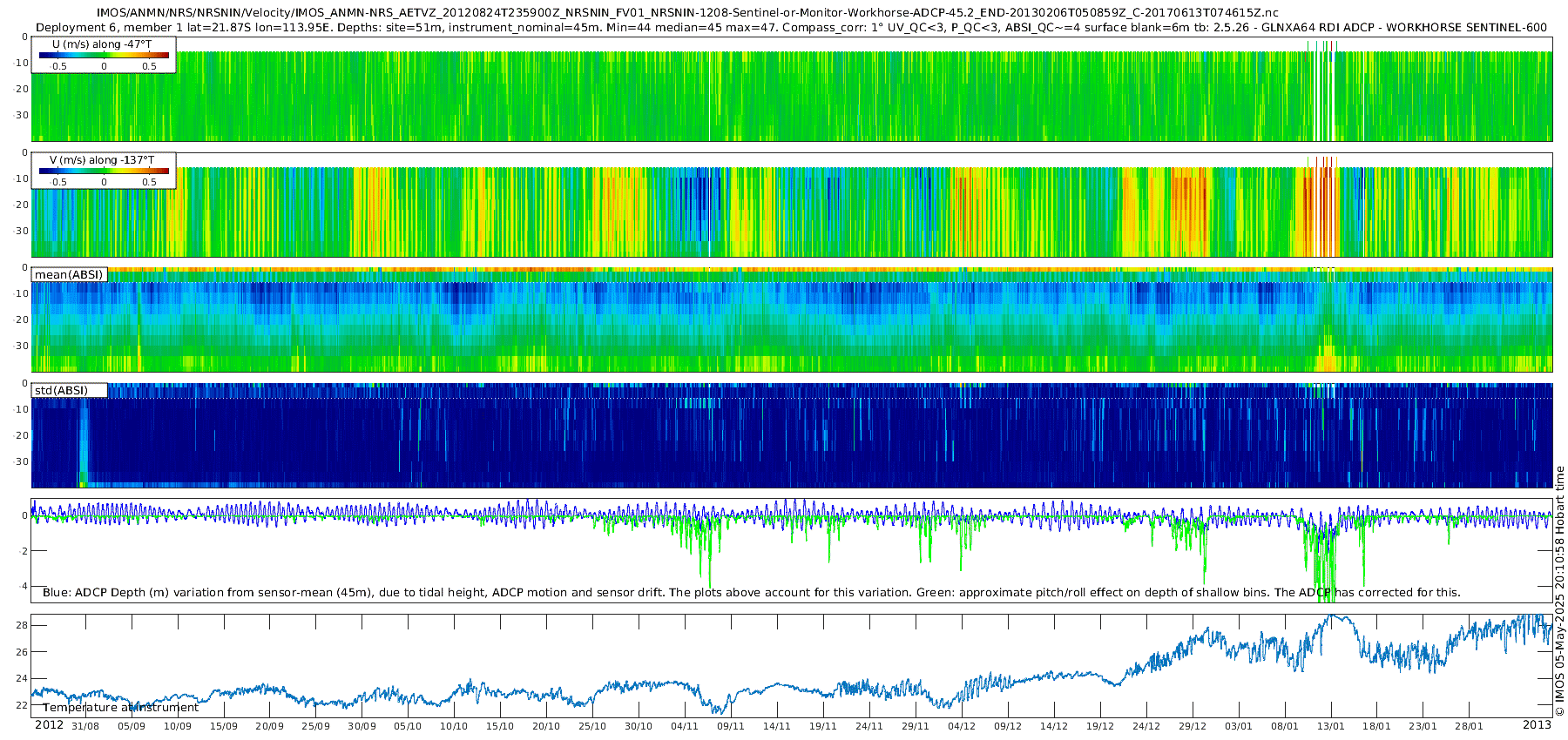Select the 31/08 date tick label

point(85,726)
